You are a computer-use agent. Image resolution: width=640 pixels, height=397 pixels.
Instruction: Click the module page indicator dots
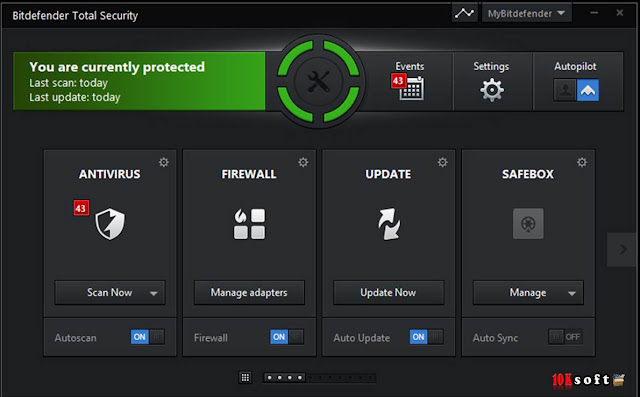[x=319, y=378]
